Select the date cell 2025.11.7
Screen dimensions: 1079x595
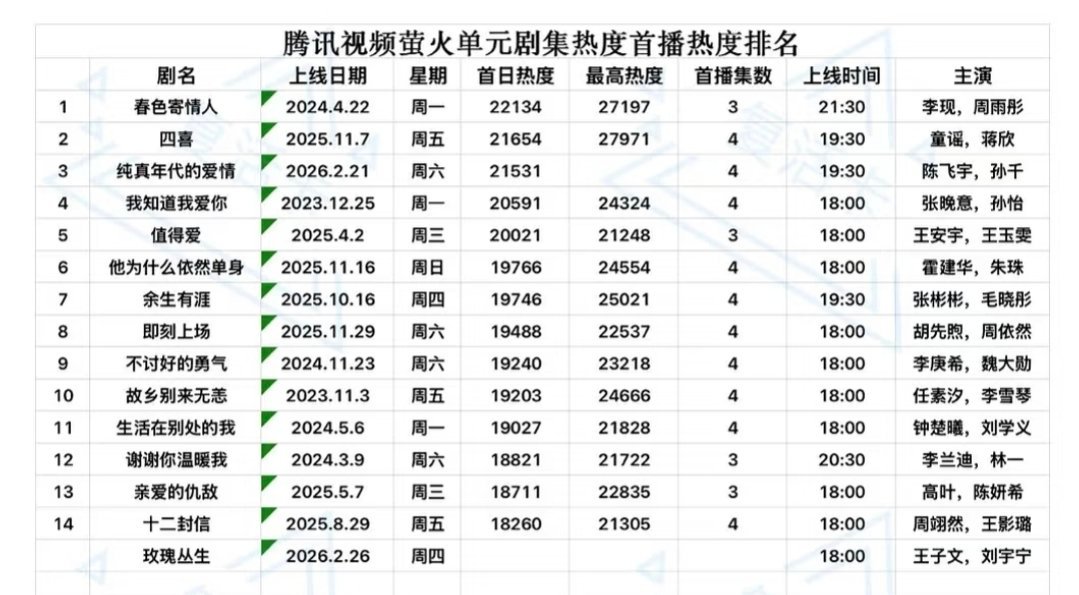click(328, 139)
